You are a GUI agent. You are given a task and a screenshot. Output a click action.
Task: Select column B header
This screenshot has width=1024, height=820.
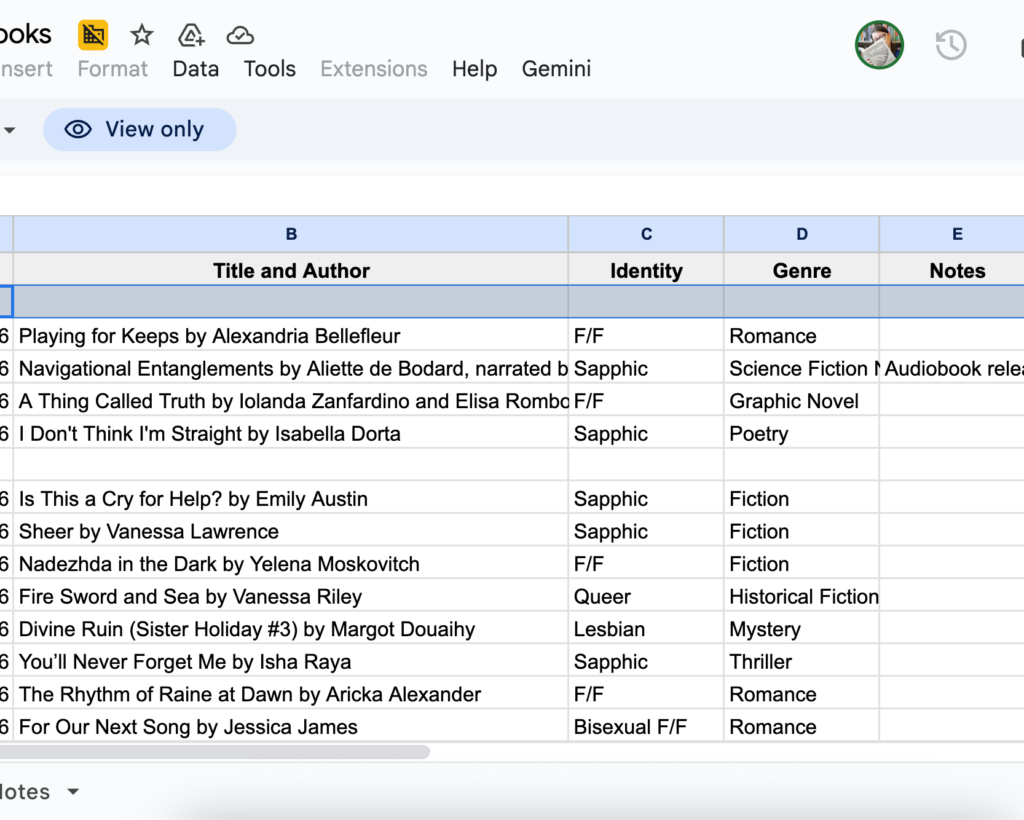coord(291,233)
